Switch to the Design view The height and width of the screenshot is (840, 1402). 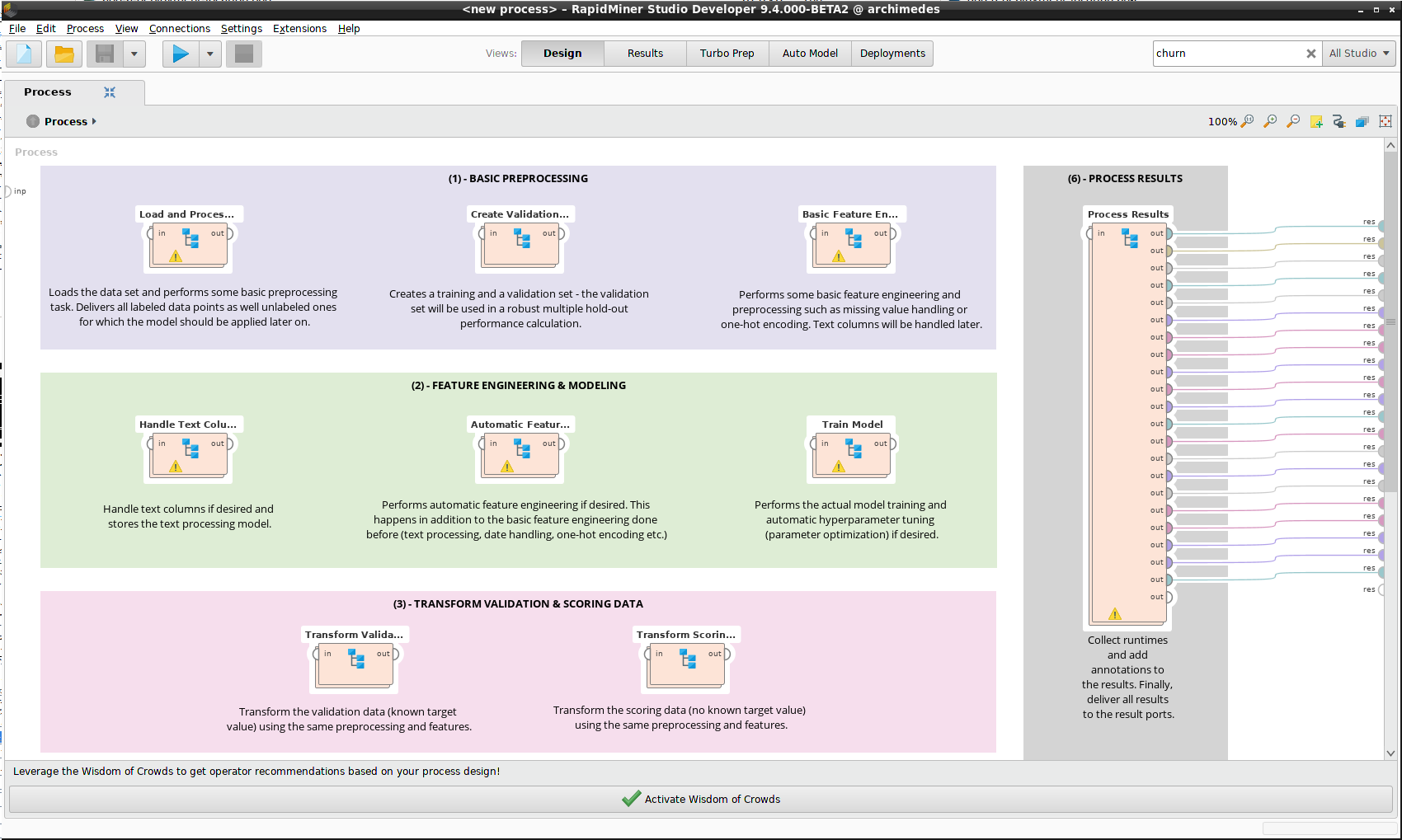pos(562,54)
